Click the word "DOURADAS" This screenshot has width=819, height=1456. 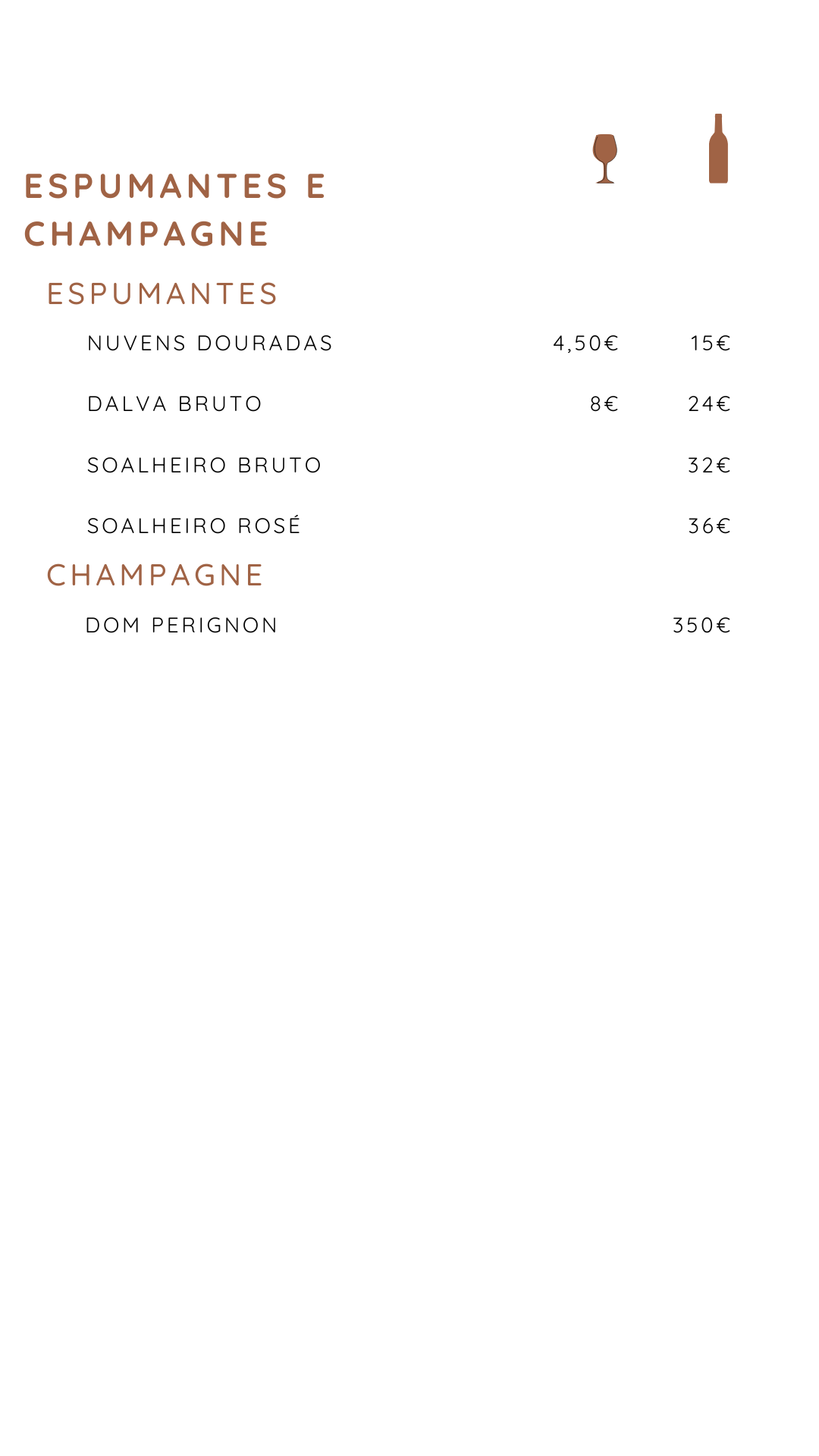point(265,344)
